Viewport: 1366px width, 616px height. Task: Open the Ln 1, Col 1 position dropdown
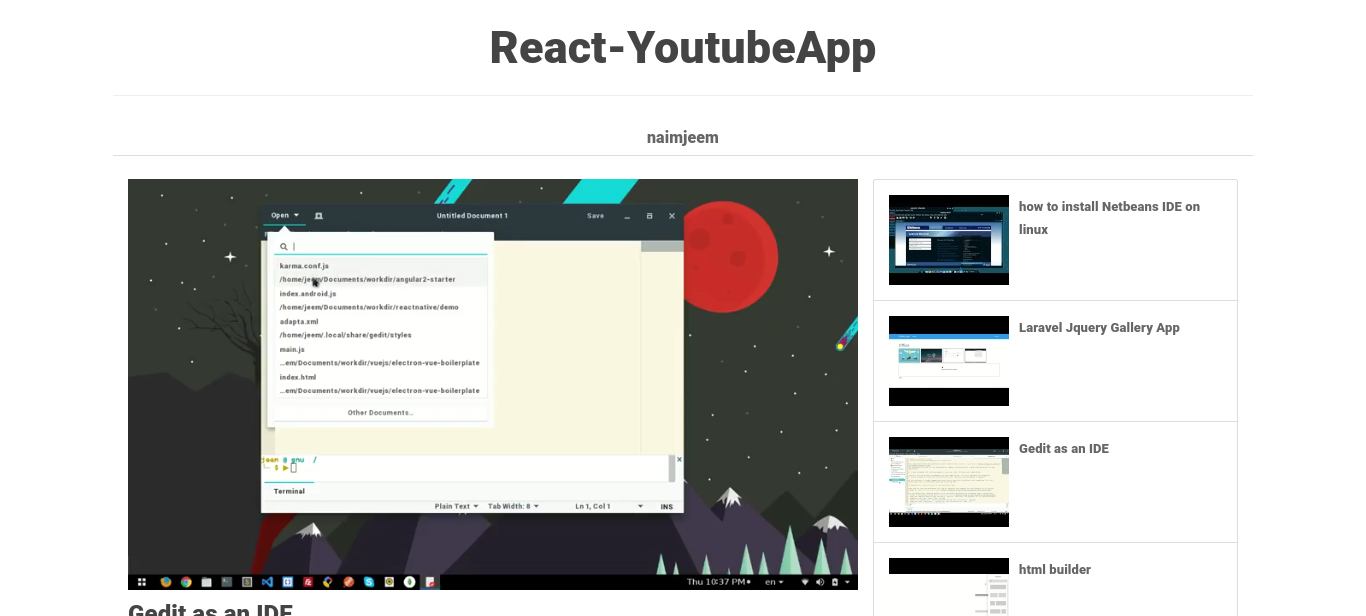pos(608,506)
